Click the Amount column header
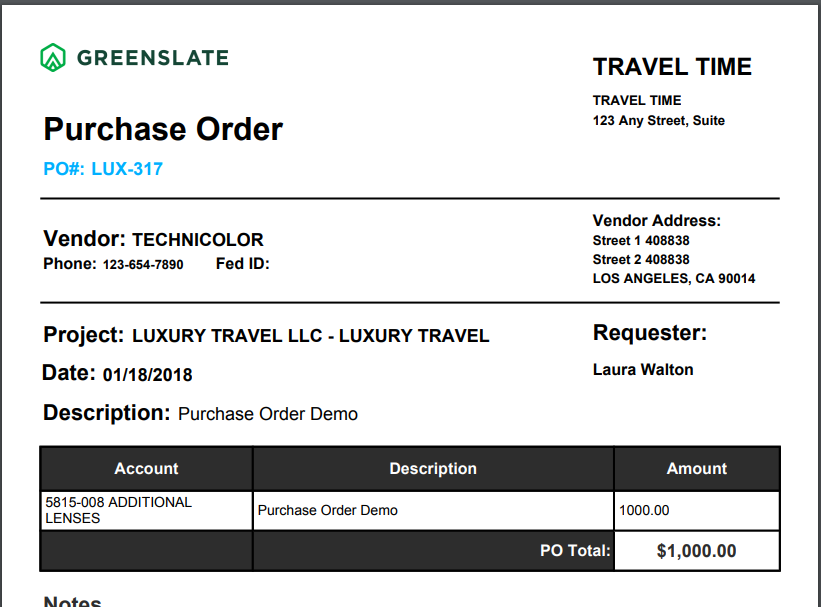 697,468
